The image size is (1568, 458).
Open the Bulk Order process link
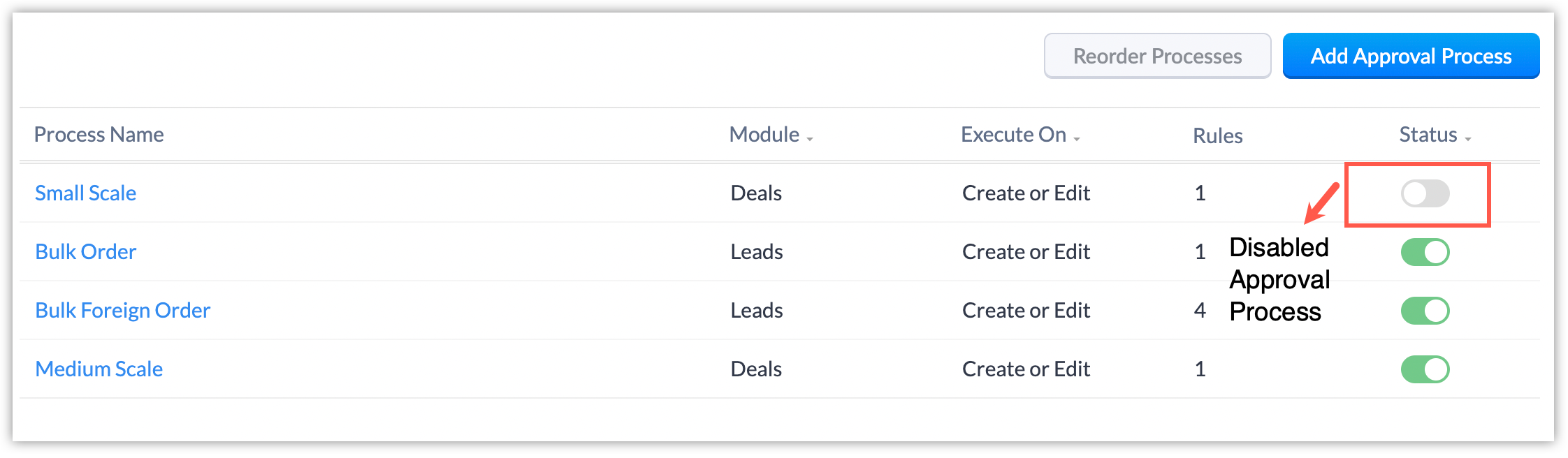coord(85,252)
